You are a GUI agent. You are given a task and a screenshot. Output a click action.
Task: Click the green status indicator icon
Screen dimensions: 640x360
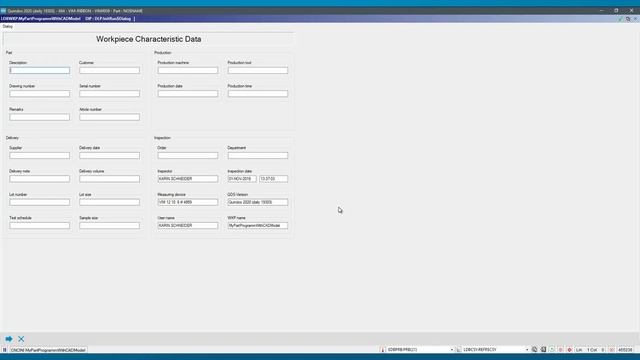pos(552,349)
